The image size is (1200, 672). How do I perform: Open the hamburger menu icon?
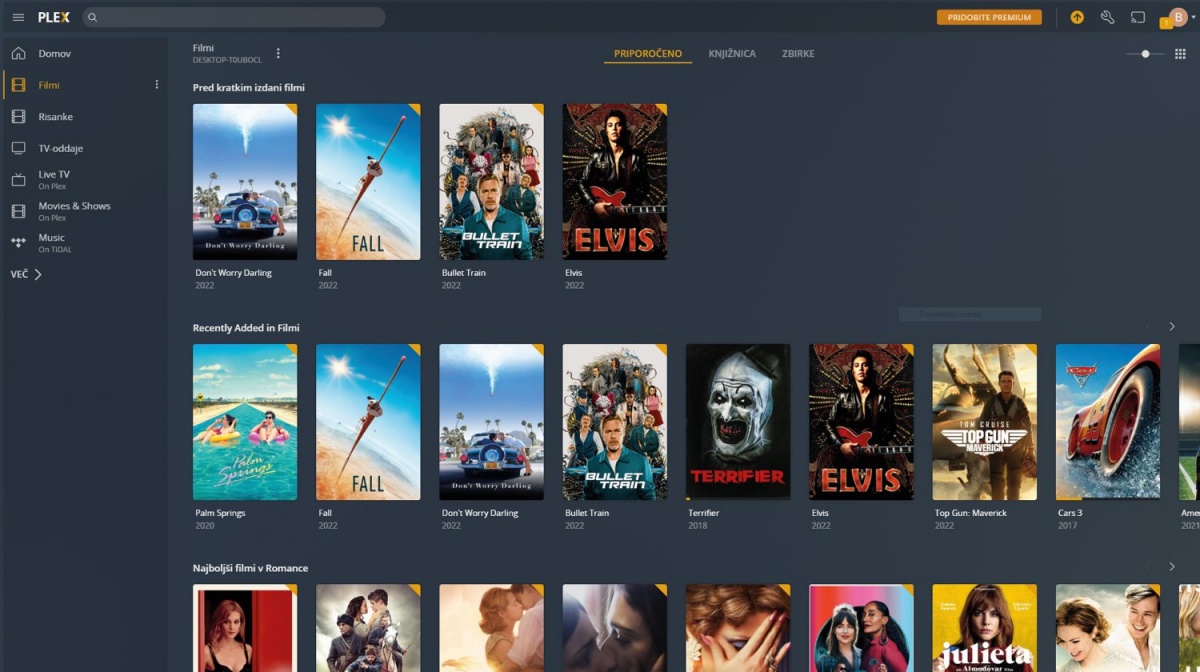(18, 17)
